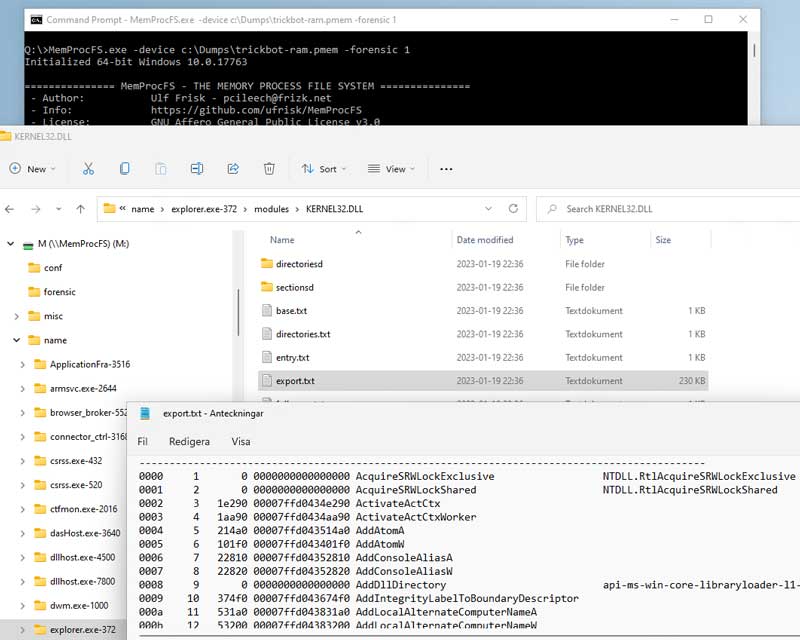Click the Rename icon in Explorer toolbar
The height and width of the screenshot is (640, 800).
pos(197,169)
